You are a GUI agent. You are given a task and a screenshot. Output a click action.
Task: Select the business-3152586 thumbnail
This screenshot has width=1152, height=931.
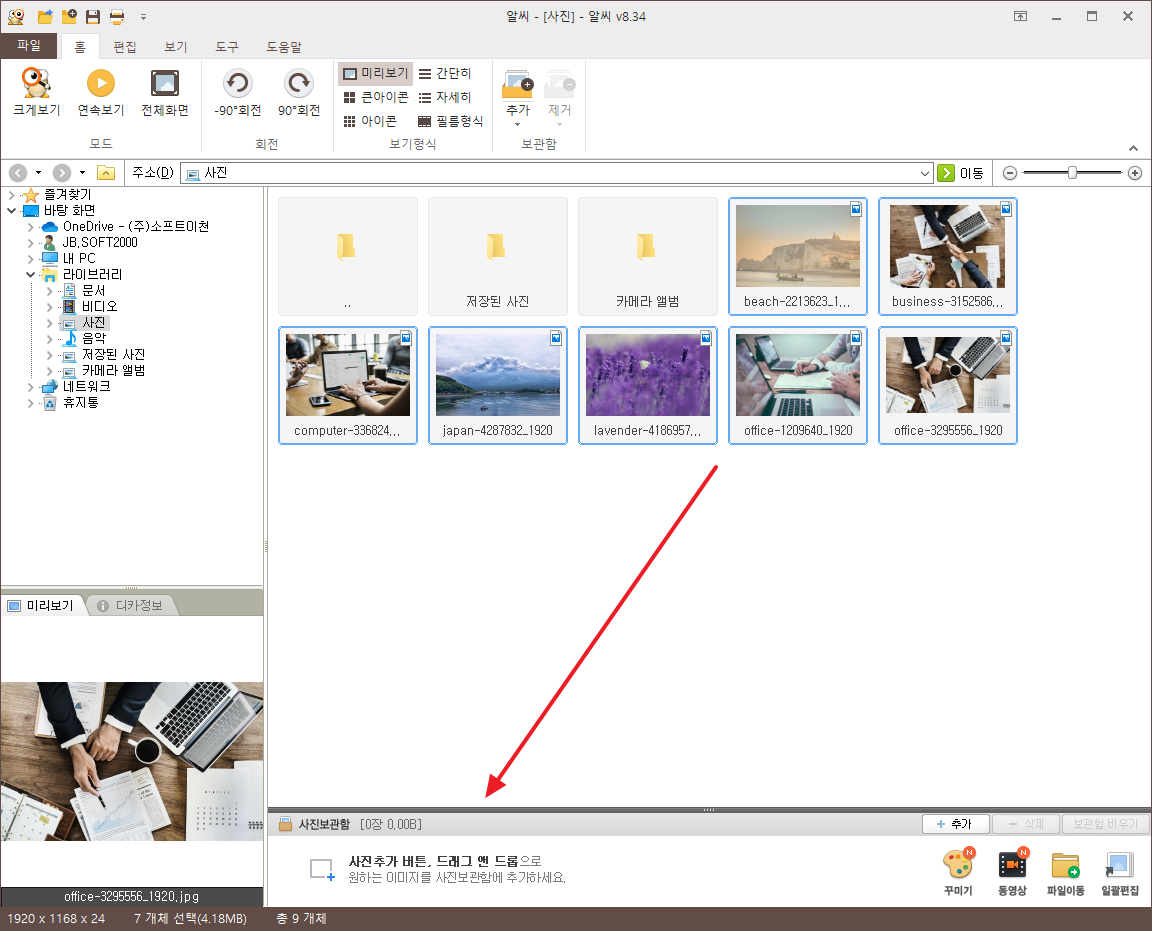coord(948,256)
